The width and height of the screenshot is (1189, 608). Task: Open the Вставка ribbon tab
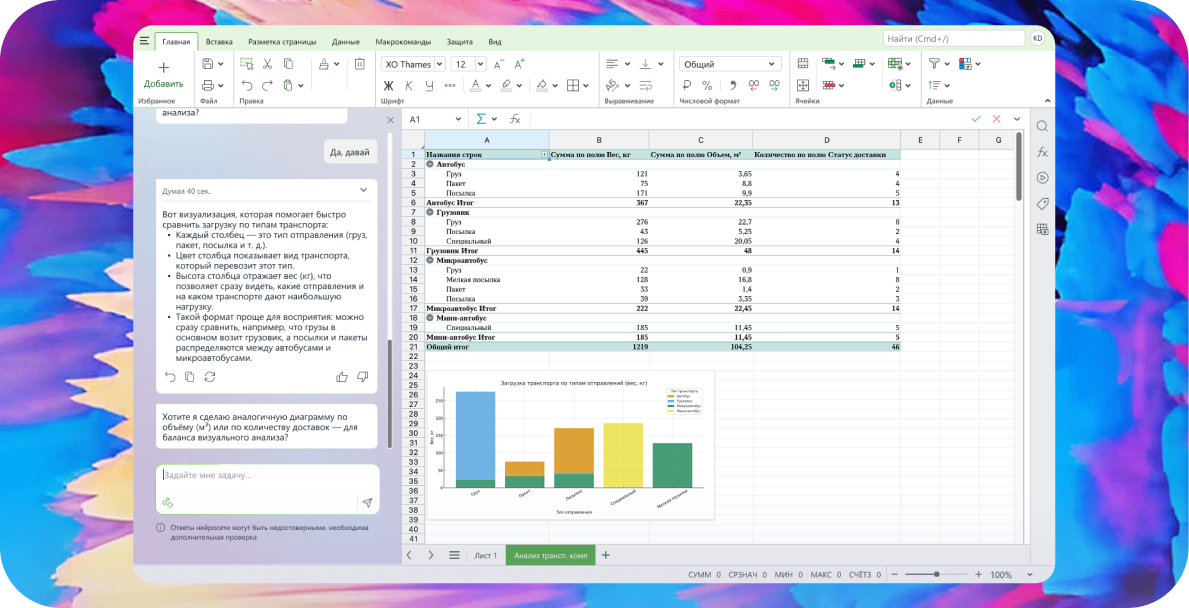click(219, 42)
